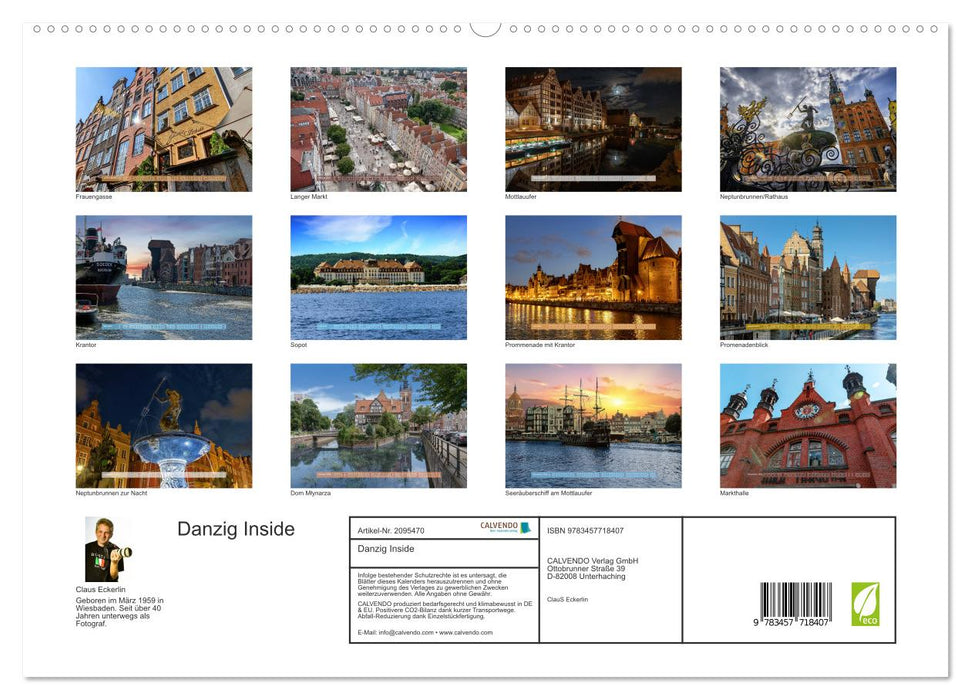Select the Seeräuberschiff am Mottlauufer image
The image size is (971, 700).
tap(594, 424)
